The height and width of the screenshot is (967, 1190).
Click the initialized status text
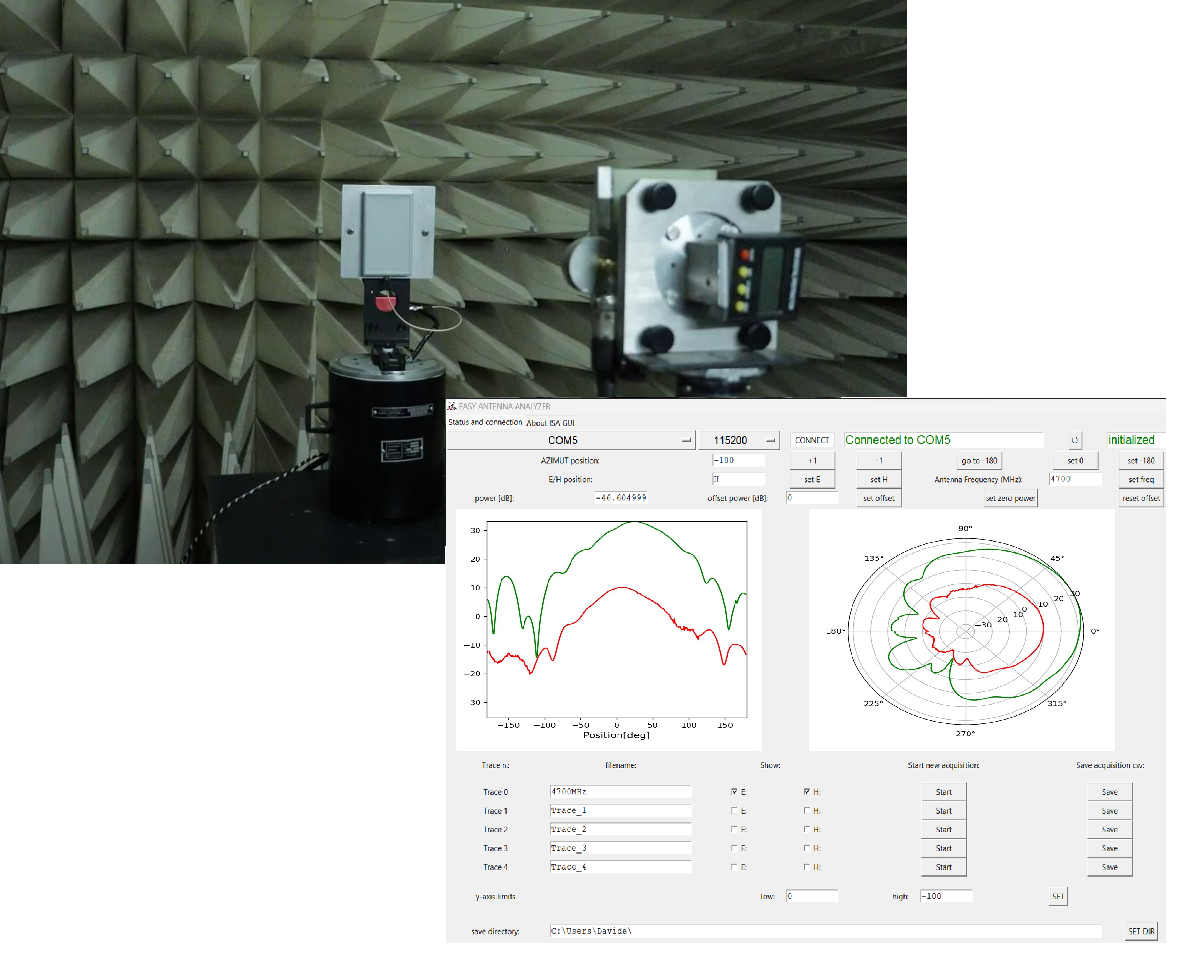coord(1131,440)
